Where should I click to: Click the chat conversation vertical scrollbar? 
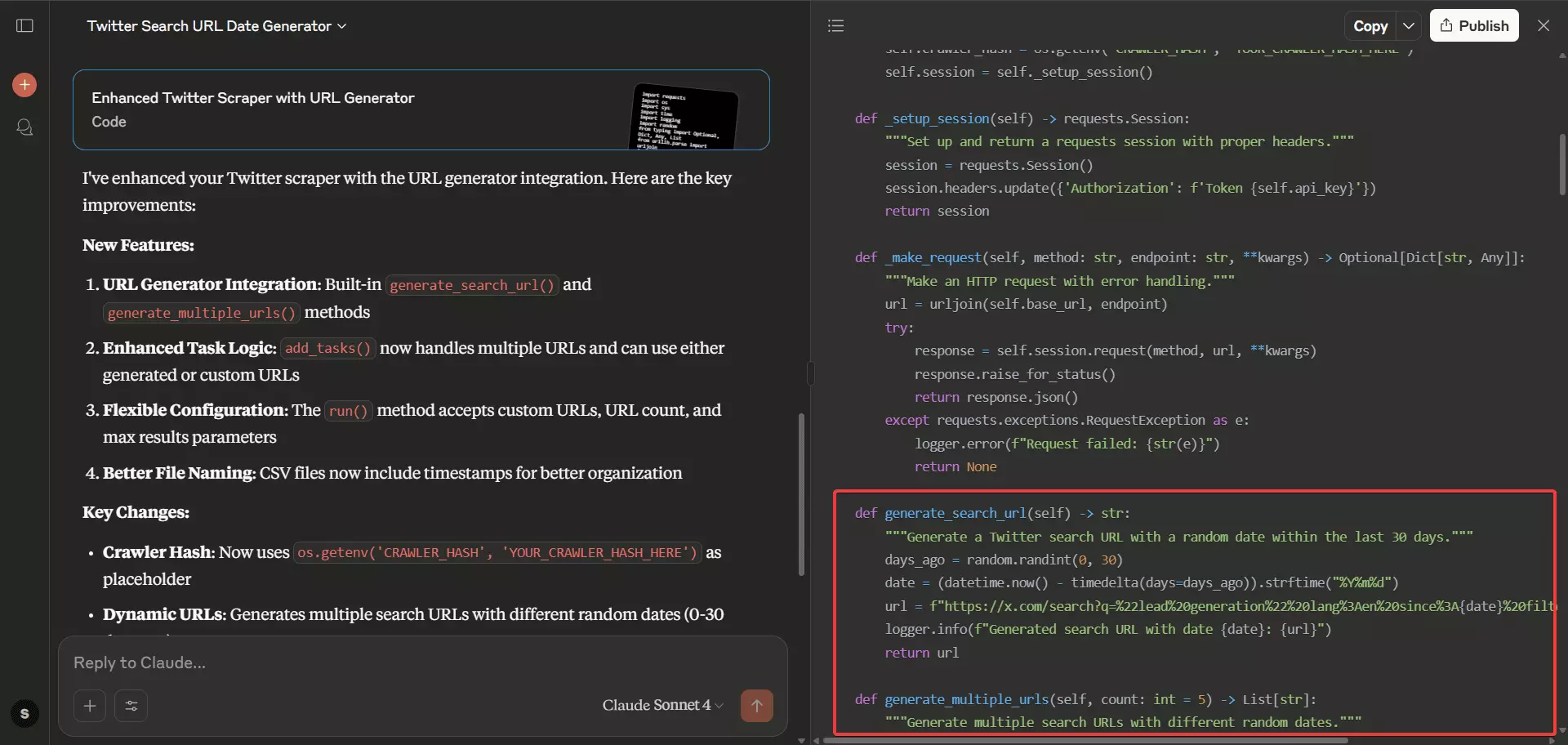(801, 494)
